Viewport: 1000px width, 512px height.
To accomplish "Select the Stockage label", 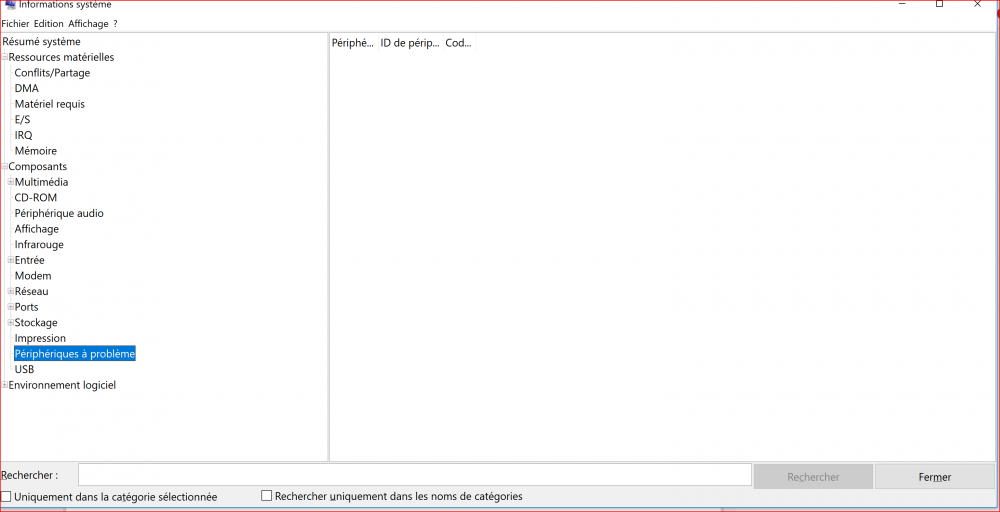I will [x=36, y=323].
